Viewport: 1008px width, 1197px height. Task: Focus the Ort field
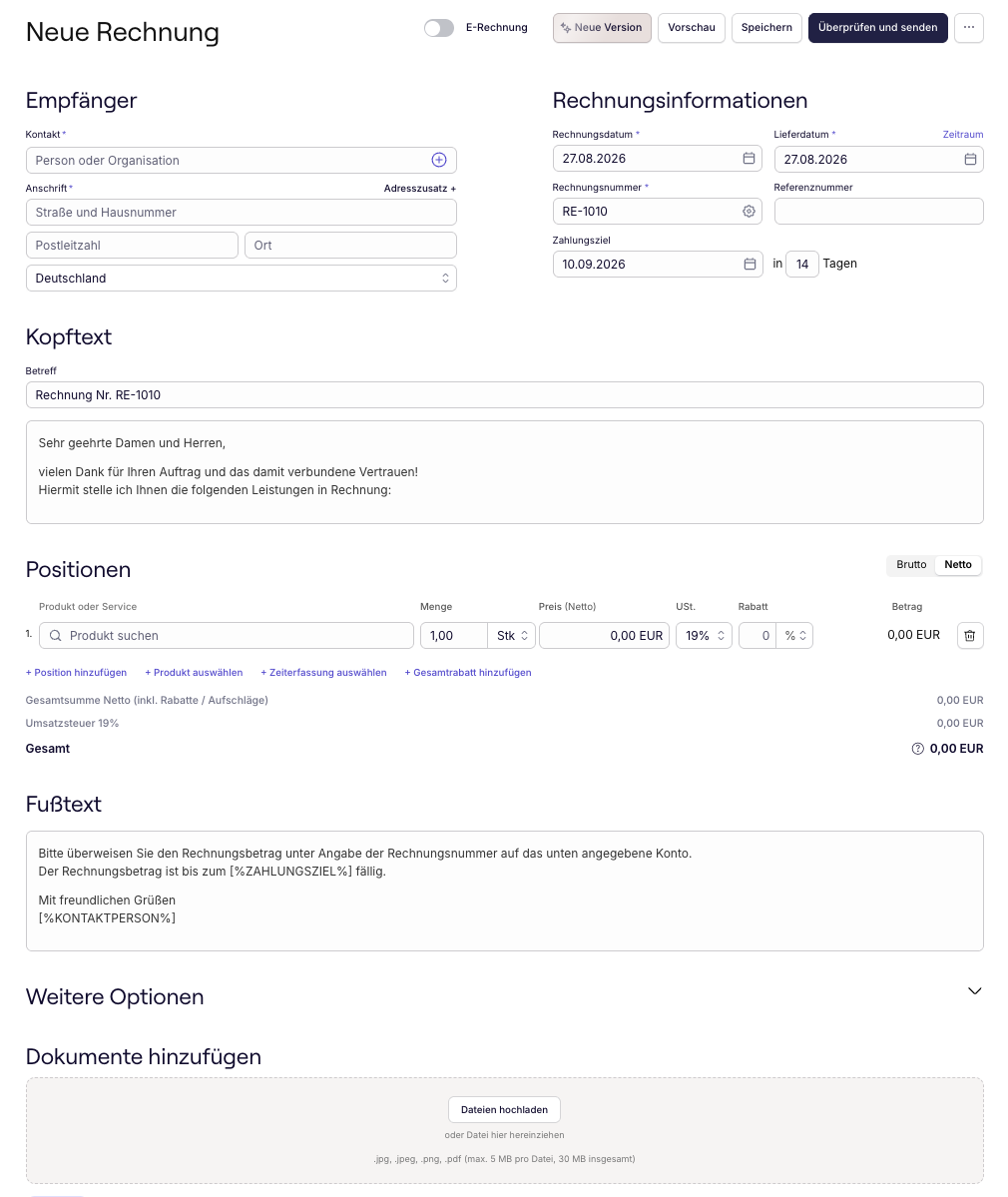tap(350, 245)
